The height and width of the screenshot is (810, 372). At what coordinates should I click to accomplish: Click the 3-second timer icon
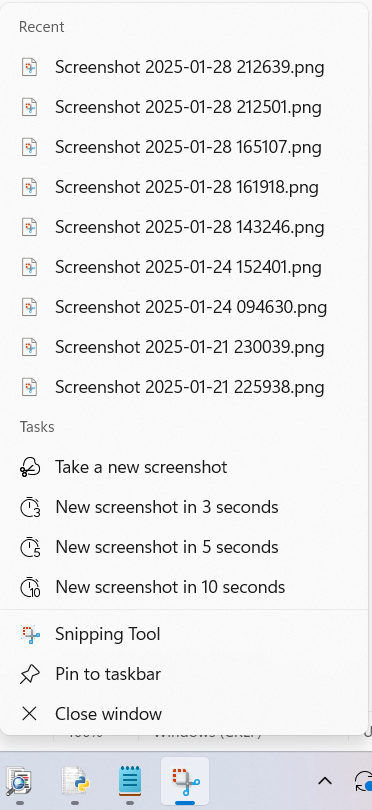click(30, 507)
